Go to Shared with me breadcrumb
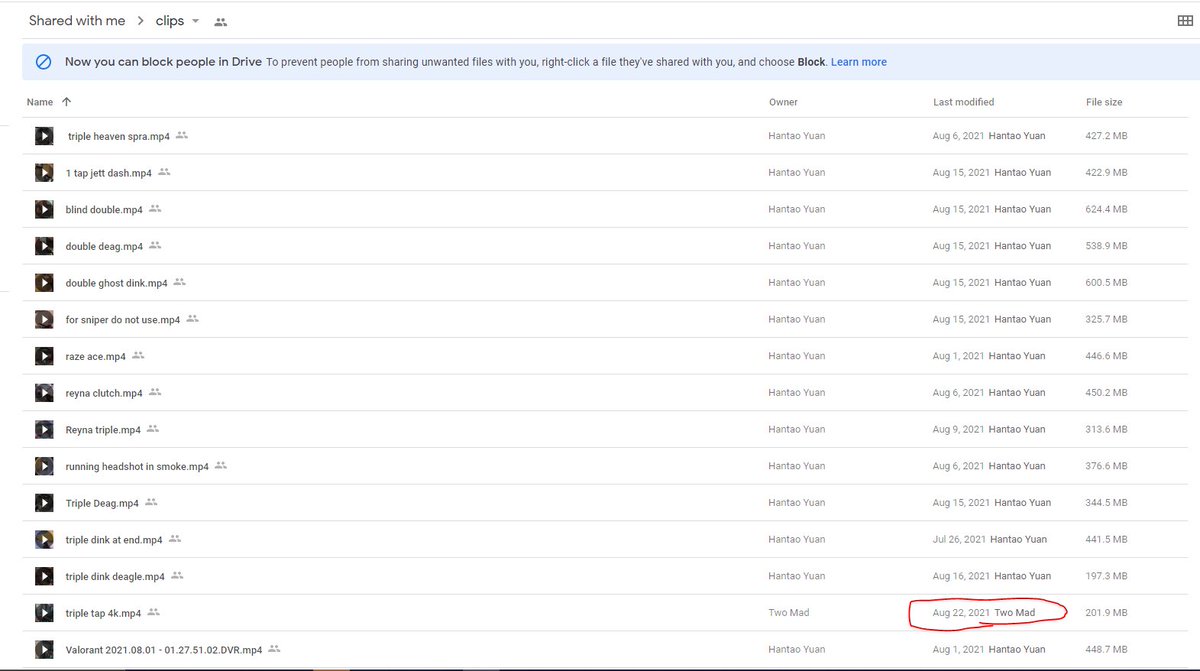The image size is (1200, 671). tap(77, 21)
